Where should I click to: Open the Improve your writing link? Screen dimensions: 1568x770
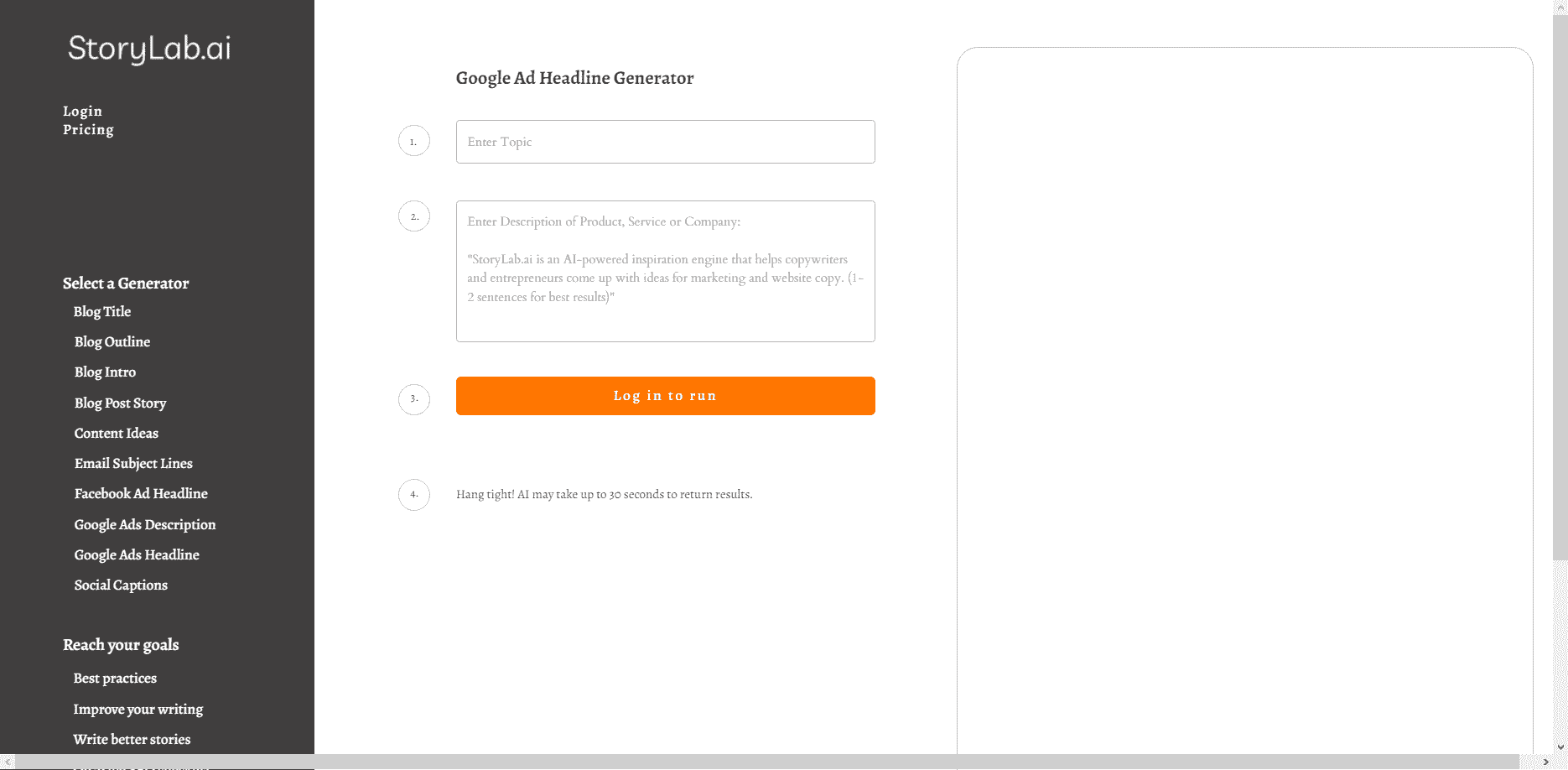pyautogui.click(x=138, y=709)
